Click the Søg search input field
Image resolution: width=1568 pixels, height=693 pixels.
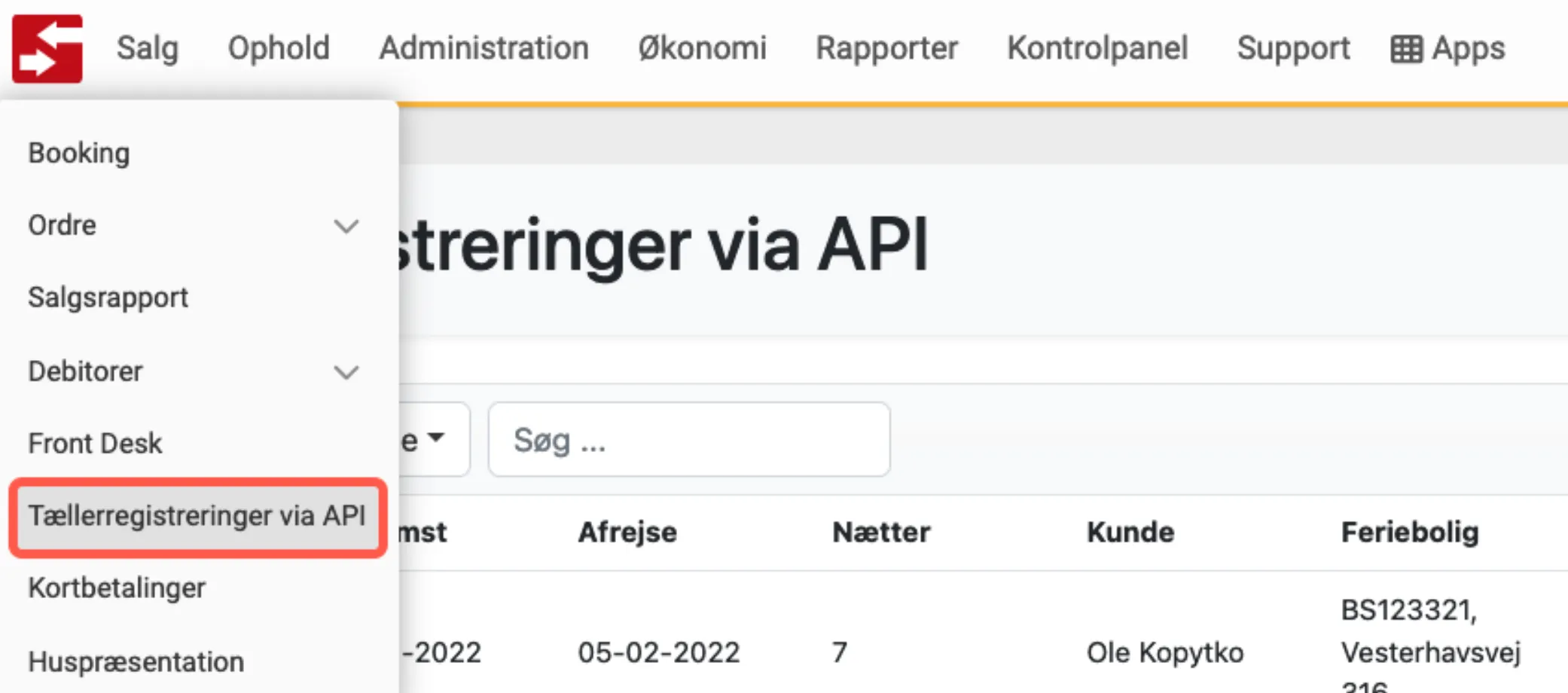click(x=689, y=439)
